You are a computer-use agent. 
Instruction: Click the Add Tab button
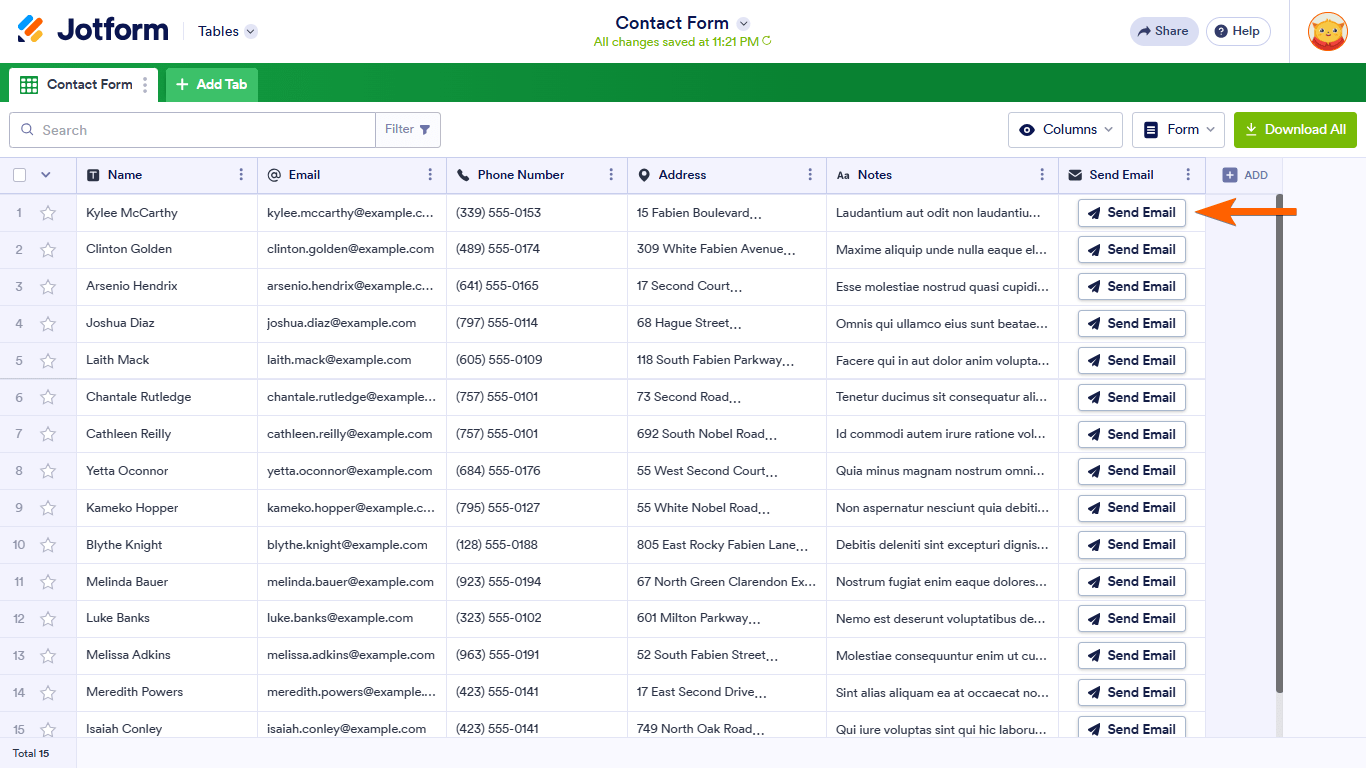click(x=212, y=85)
